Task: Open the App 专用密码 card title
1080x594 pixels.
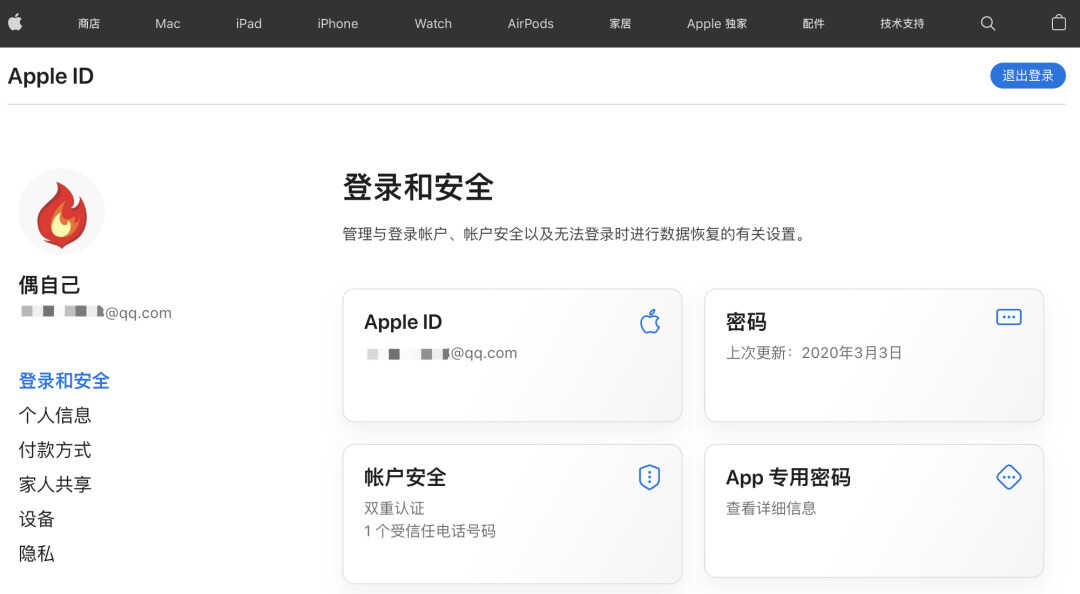Action: tap(788, 477)
